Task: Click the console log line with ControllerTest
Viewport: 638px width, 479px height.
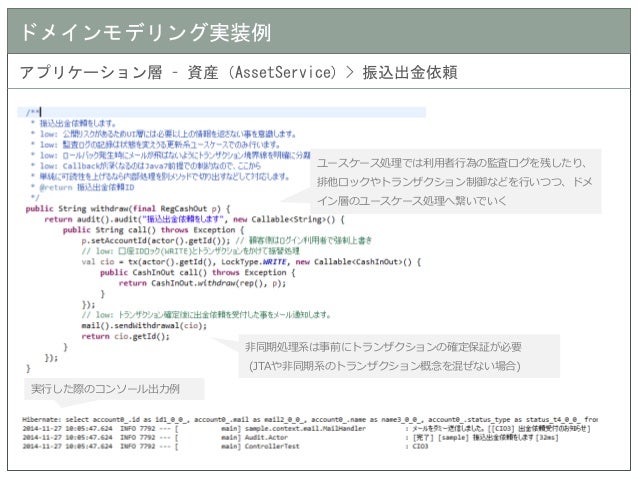Action: [x=225, y=446]
